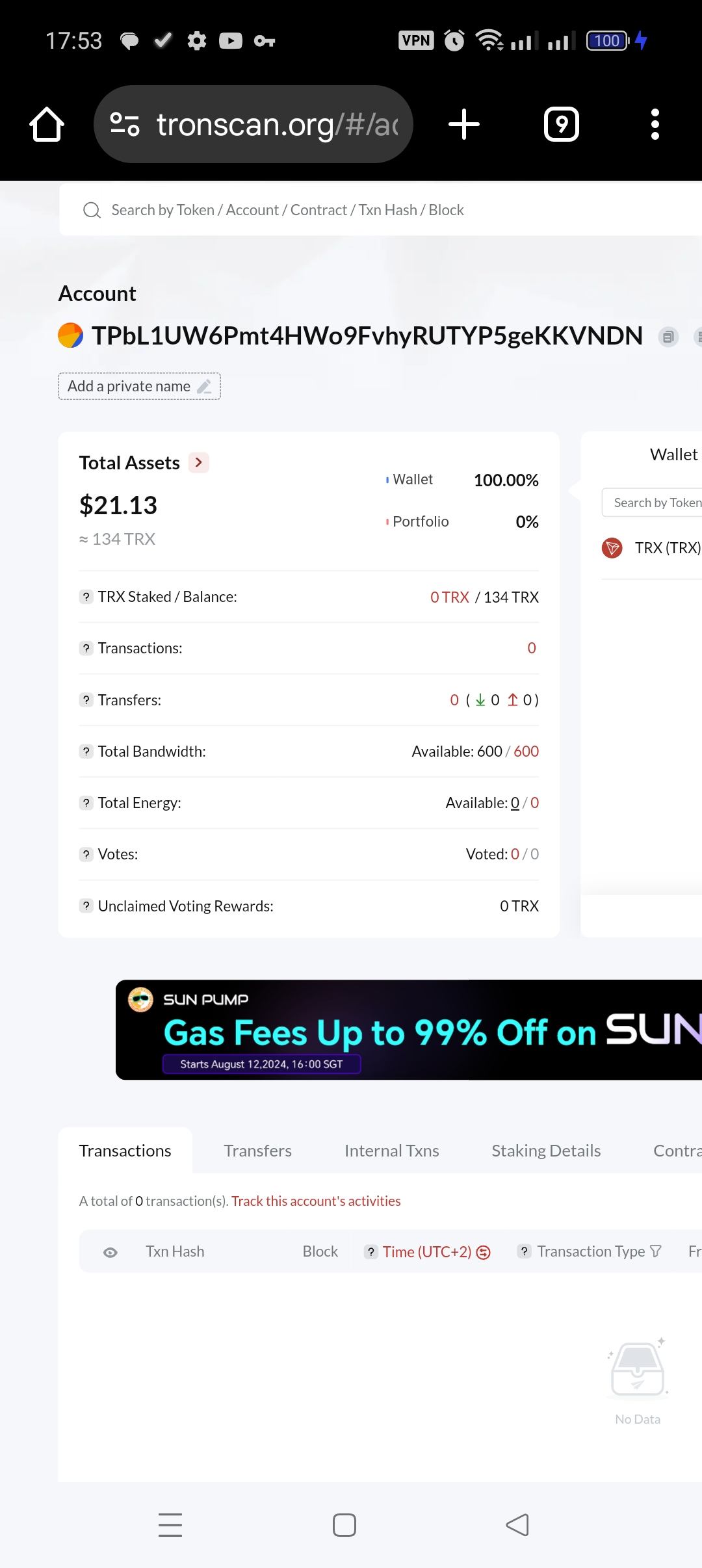Open a new browser tab
The image size is (702, 1568).
(x=464, y=124)
